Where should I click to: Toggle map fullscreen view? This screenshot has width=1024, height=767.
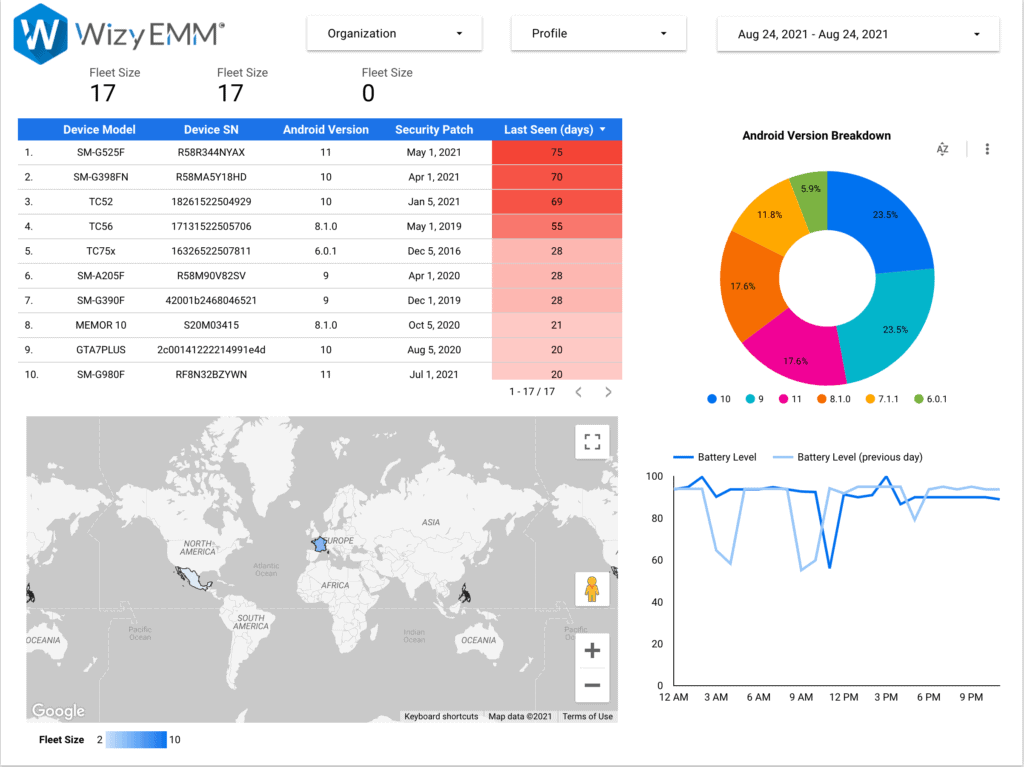(592, 442)
